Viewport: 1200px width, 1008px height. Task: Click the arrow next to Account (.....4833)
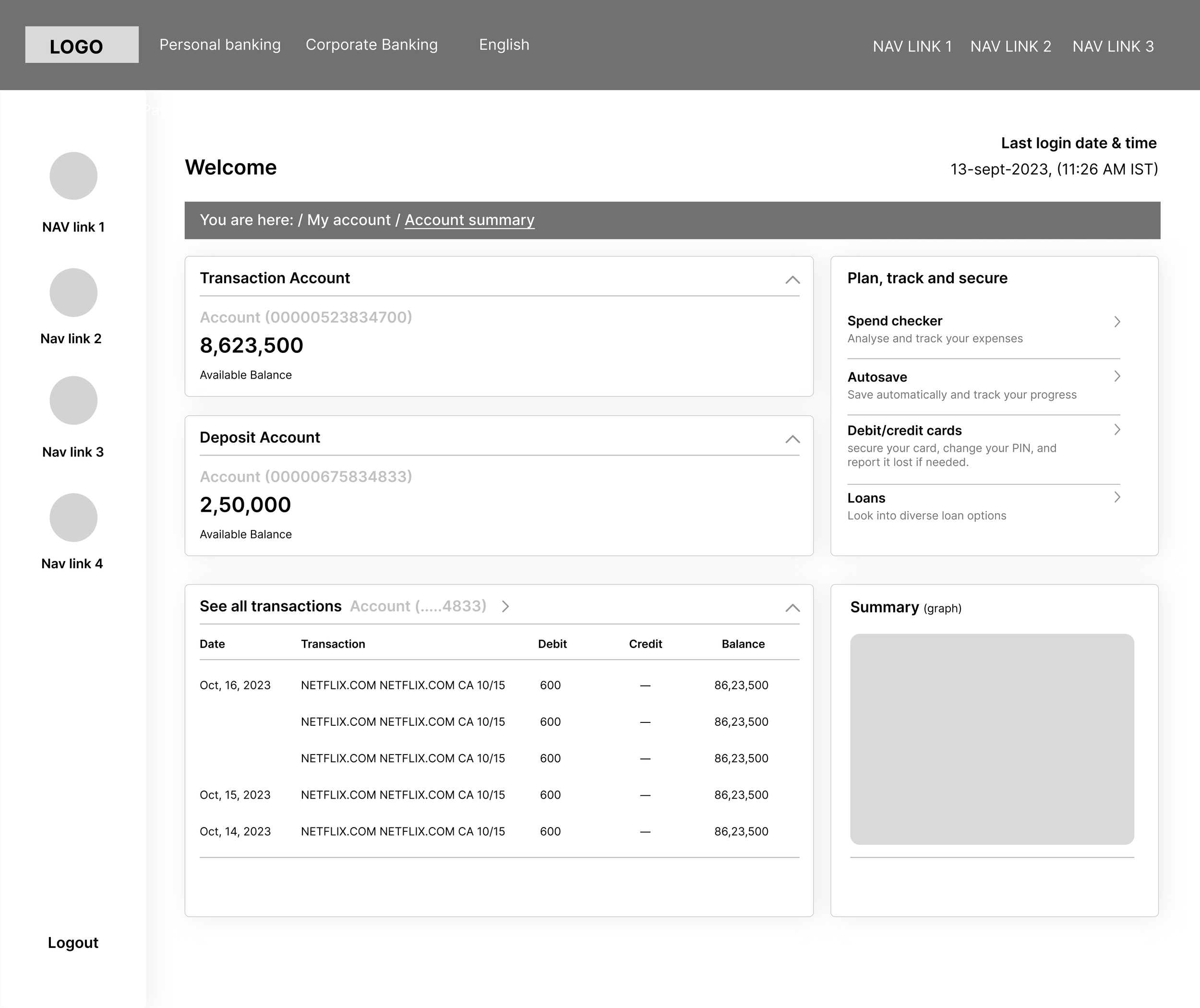[x=505, y=606]
